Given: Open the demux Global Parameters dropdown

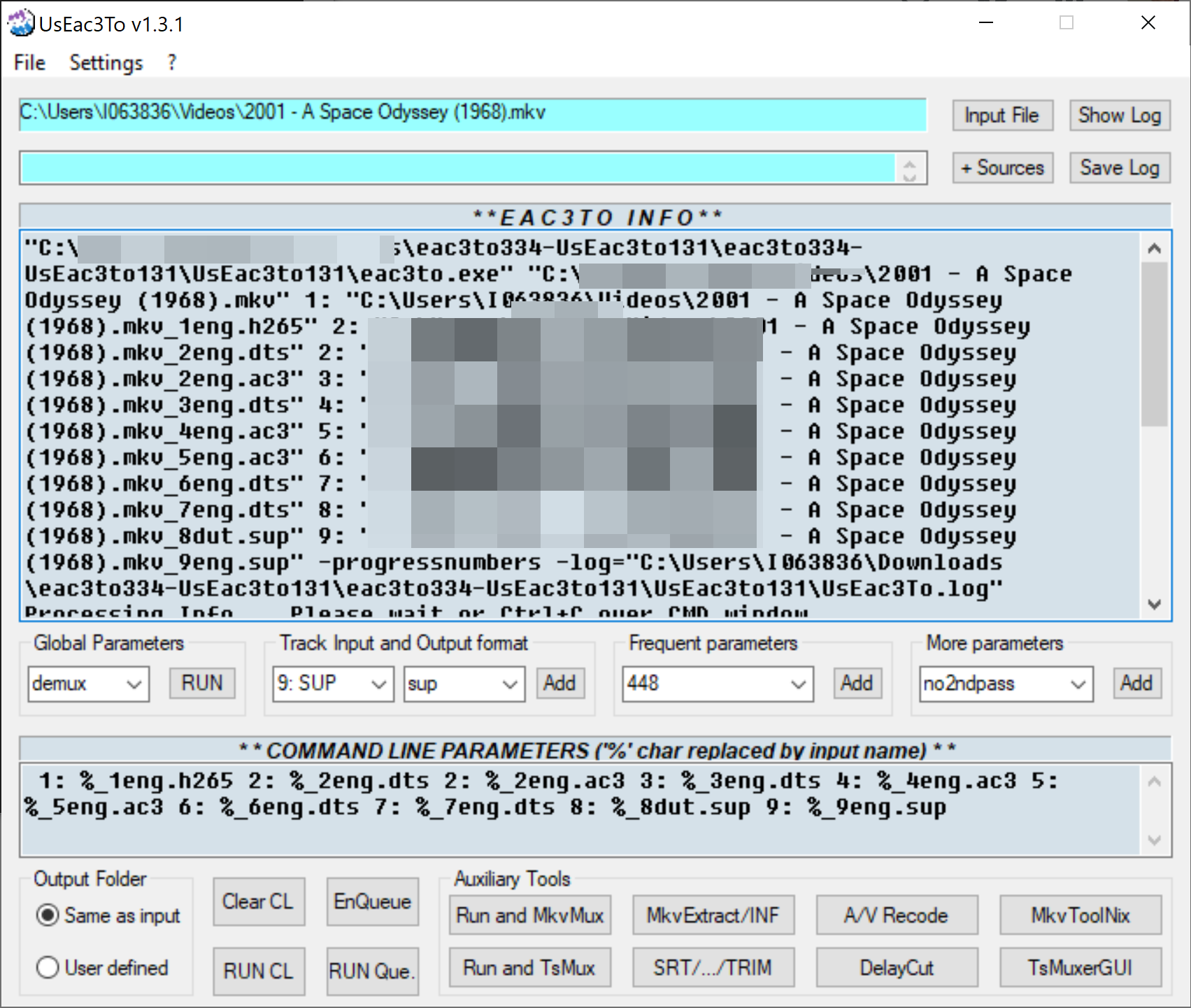Looking at the screenshot, I should coord(89,684).
